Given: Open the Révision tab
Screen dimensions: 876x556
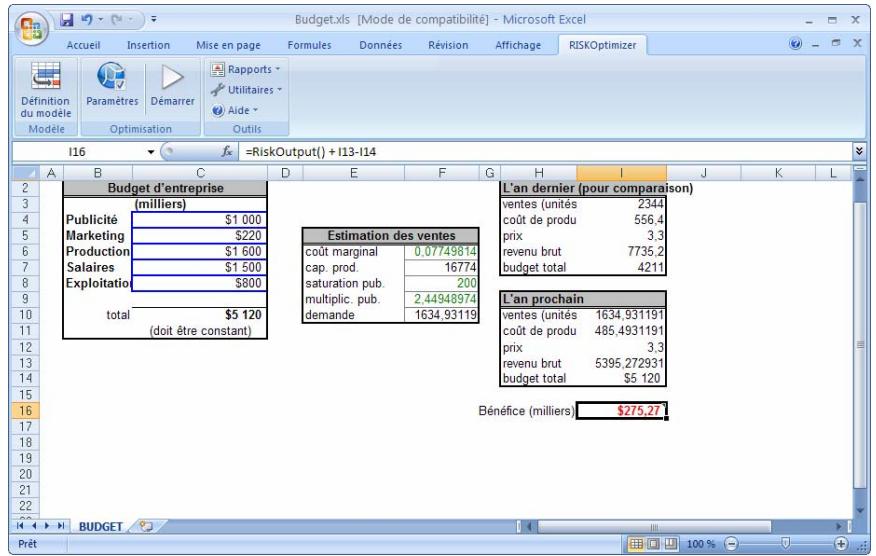Looking at the screenshot, I should 448,45.
